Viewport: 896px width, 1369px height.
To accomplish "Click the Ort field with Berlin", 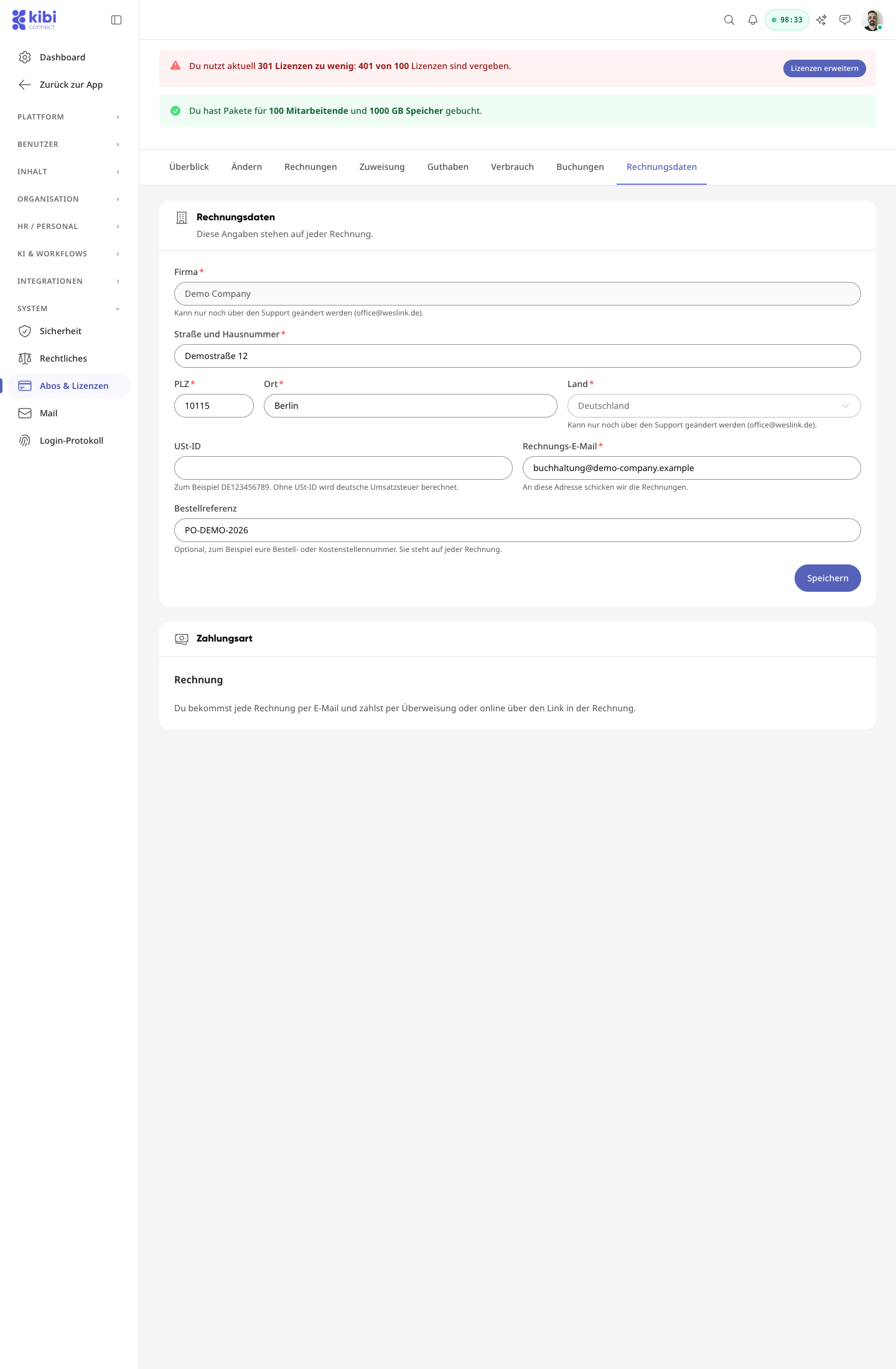I will tap(411, 406).
